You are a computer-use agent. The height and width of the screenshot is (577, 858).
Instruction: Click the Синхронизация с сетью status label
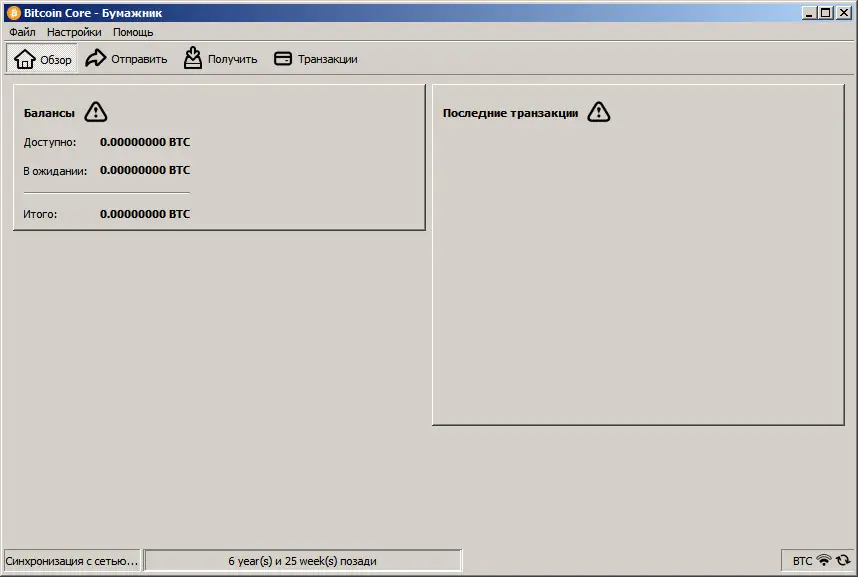click(x=72, y=561)
